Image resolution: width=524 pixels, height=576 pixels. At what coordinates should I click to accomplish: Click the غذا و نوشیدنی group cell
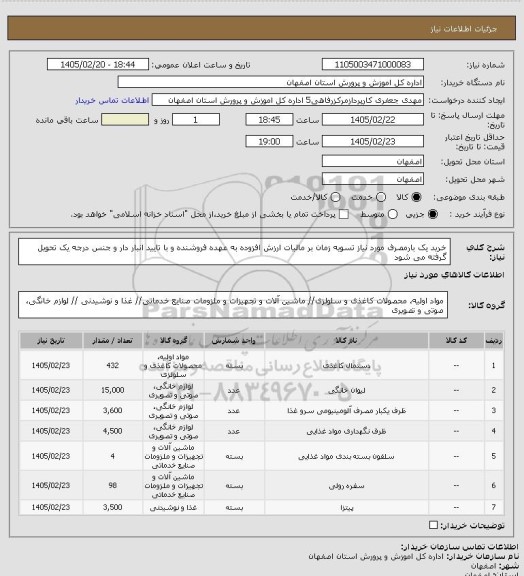coord(173,508)
